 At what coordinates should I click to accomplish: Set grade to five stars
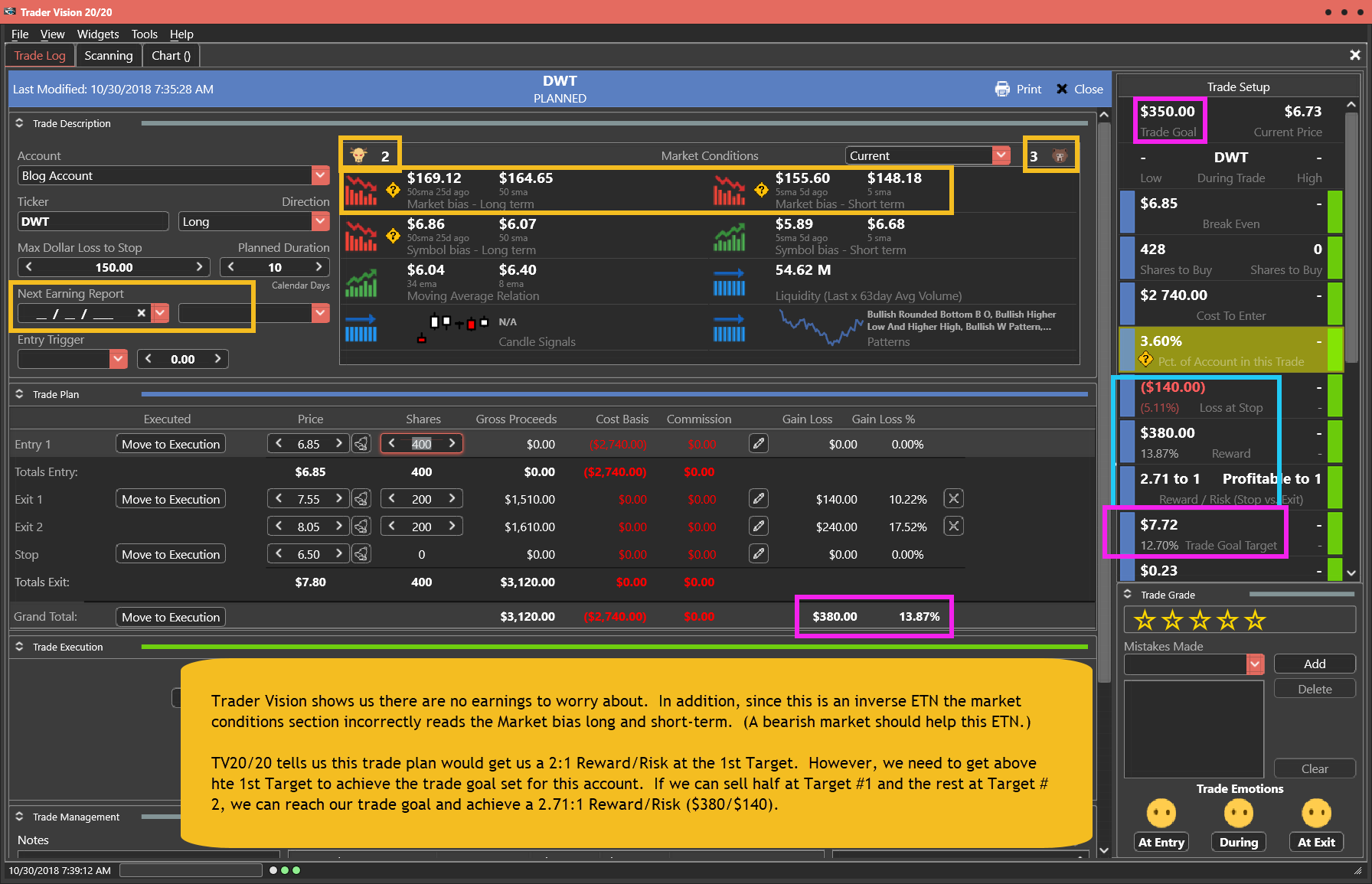pos(1255,620)
